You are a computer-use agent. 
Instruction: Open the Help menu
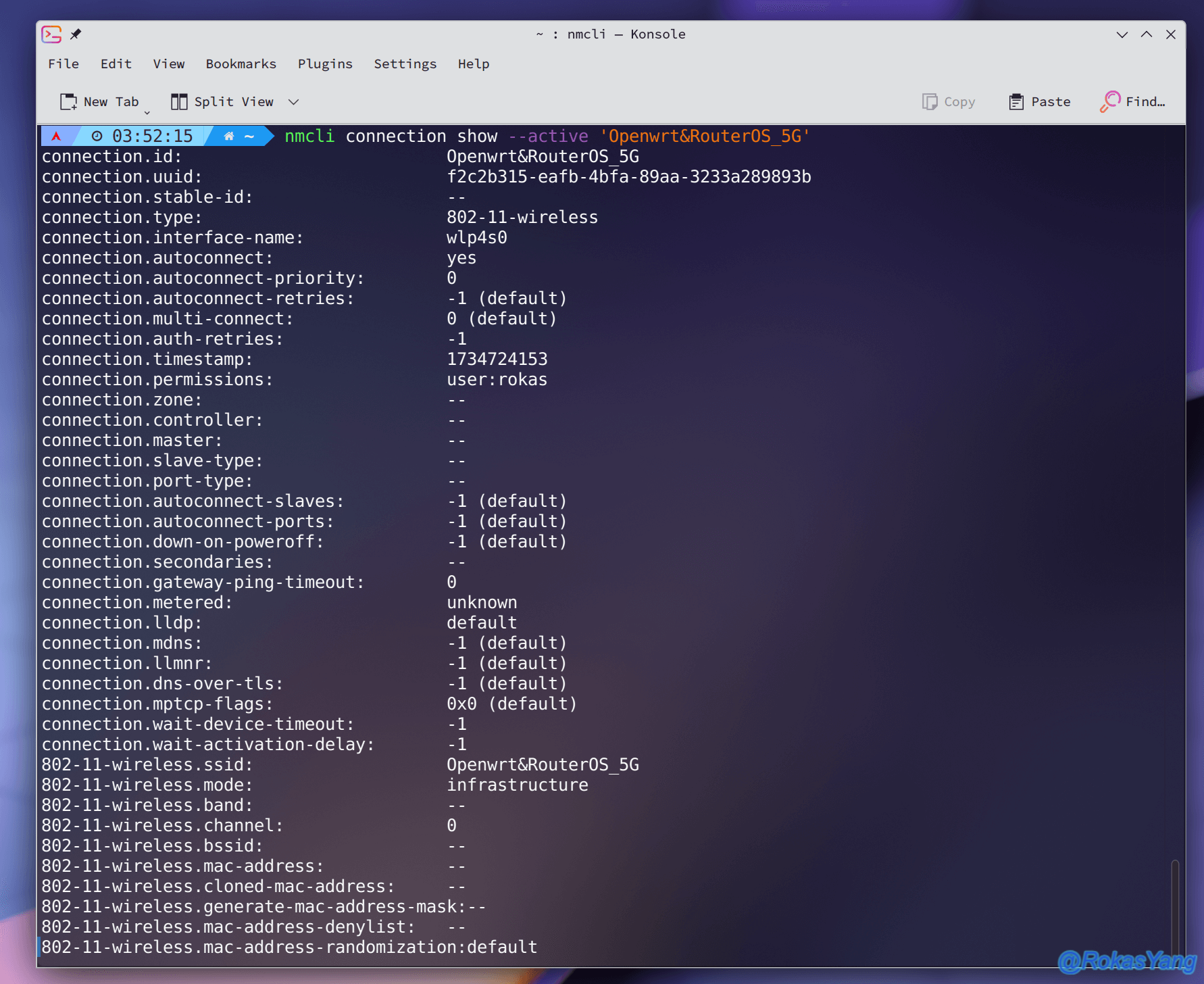[474, 64]
